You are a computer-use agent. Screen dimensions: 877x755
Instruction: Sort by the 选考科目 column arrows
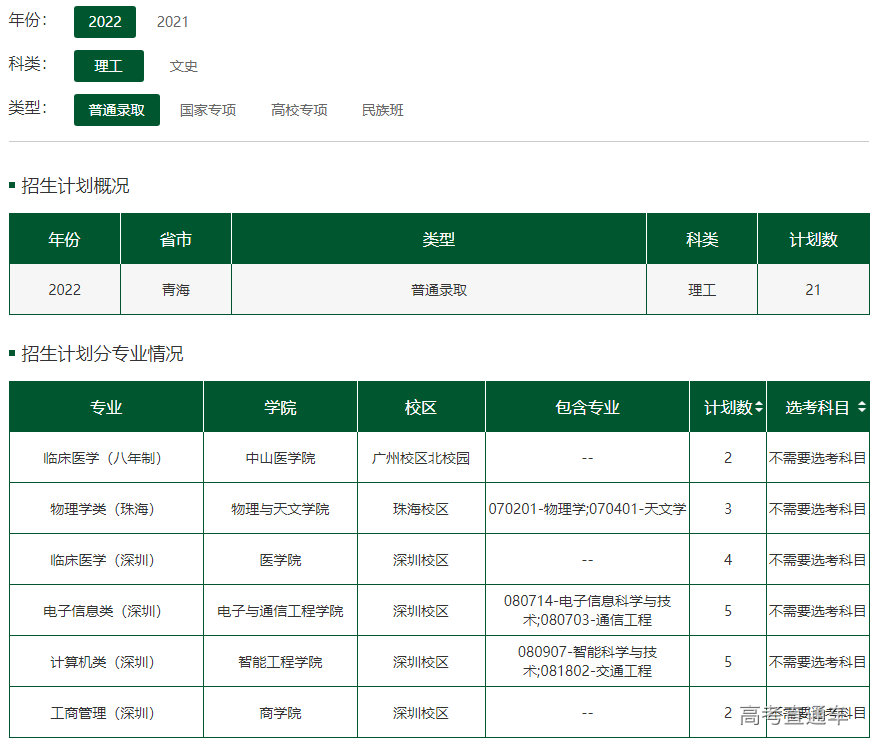click(861, 408)
